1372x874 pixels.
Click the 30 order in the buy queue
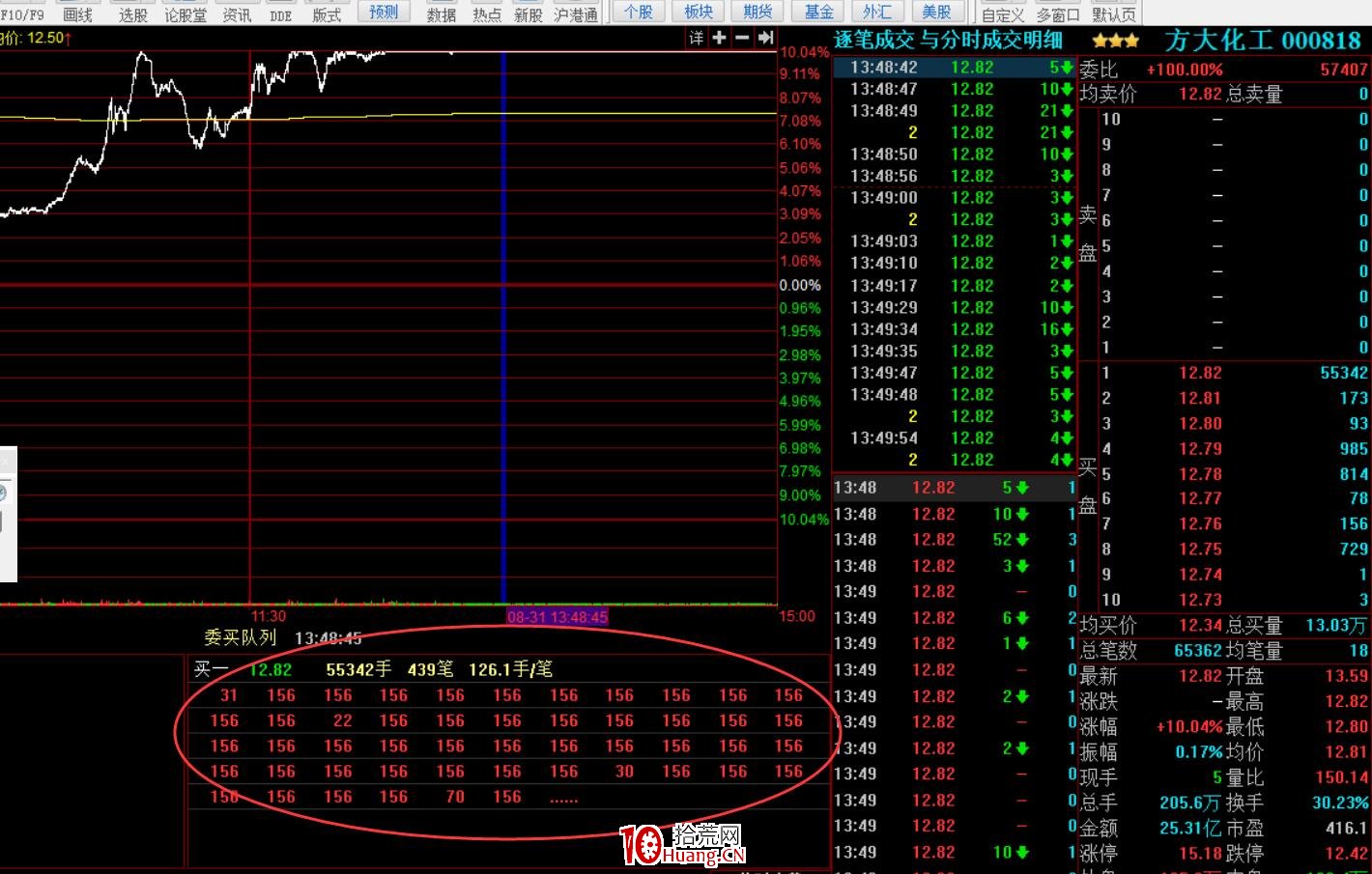click(x=625, y=772)
